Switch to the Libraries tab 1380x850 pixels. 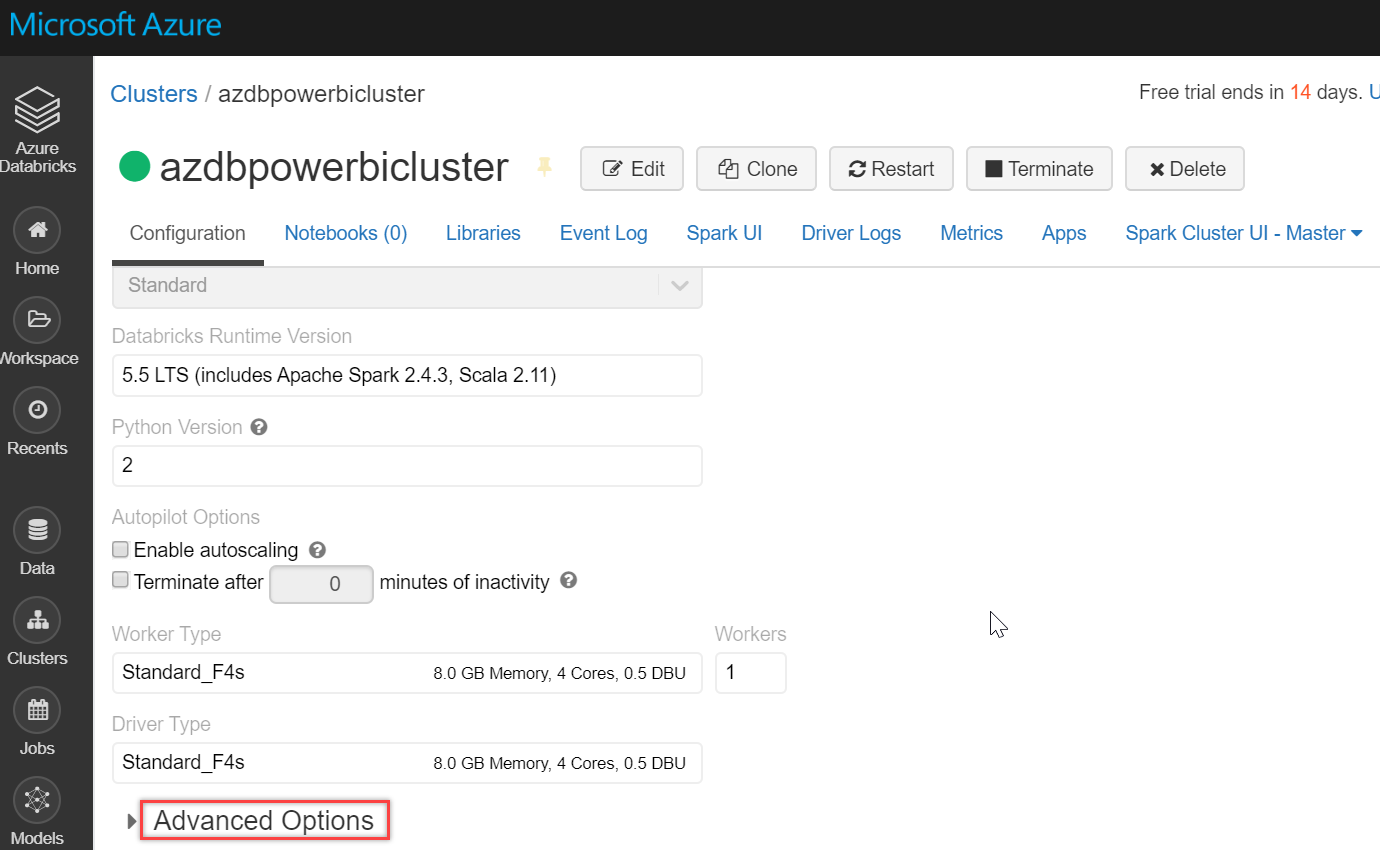pos(483,233)
